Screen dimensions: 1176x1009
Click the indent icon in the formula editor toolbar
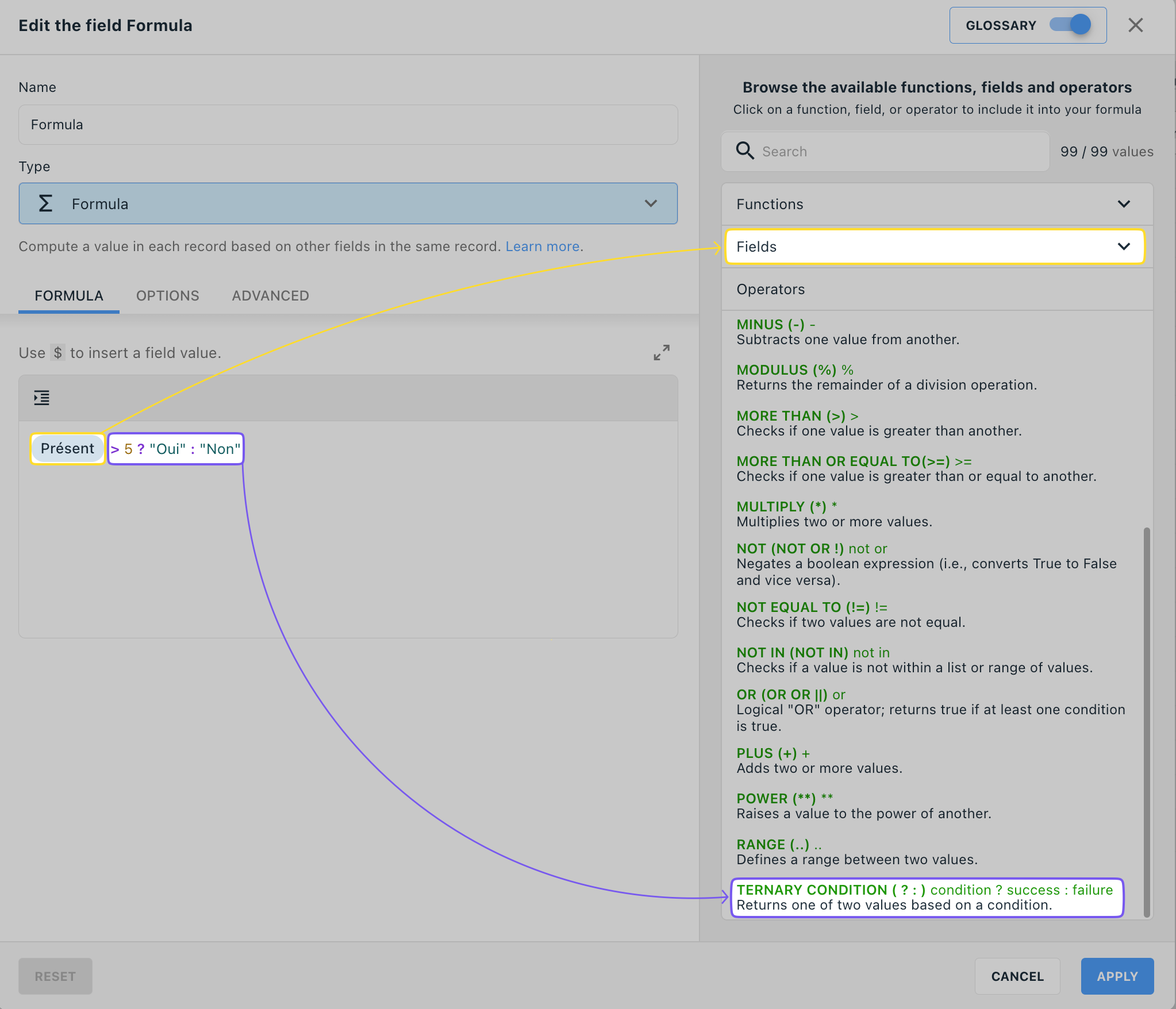click(x=41, y=397)
